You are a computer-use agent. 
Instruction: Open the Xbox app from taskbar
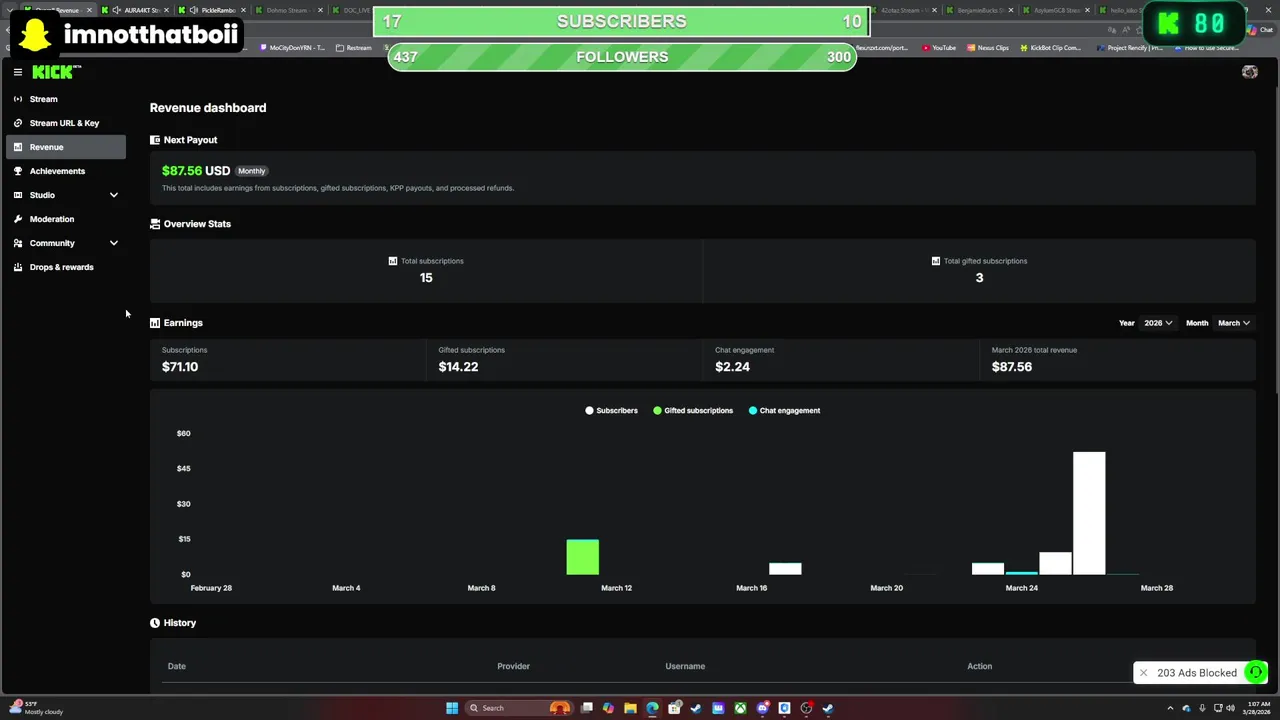[740, 708]
